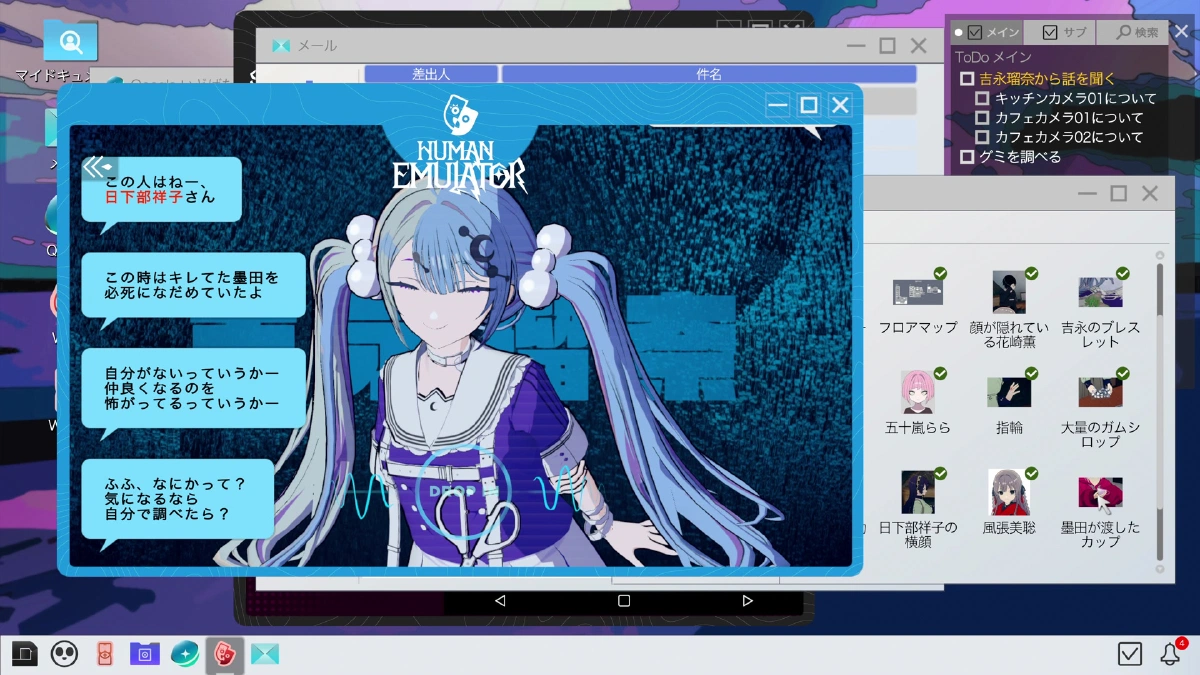Select the ふふ、なにかって？ speech bubble

[176, 498]
